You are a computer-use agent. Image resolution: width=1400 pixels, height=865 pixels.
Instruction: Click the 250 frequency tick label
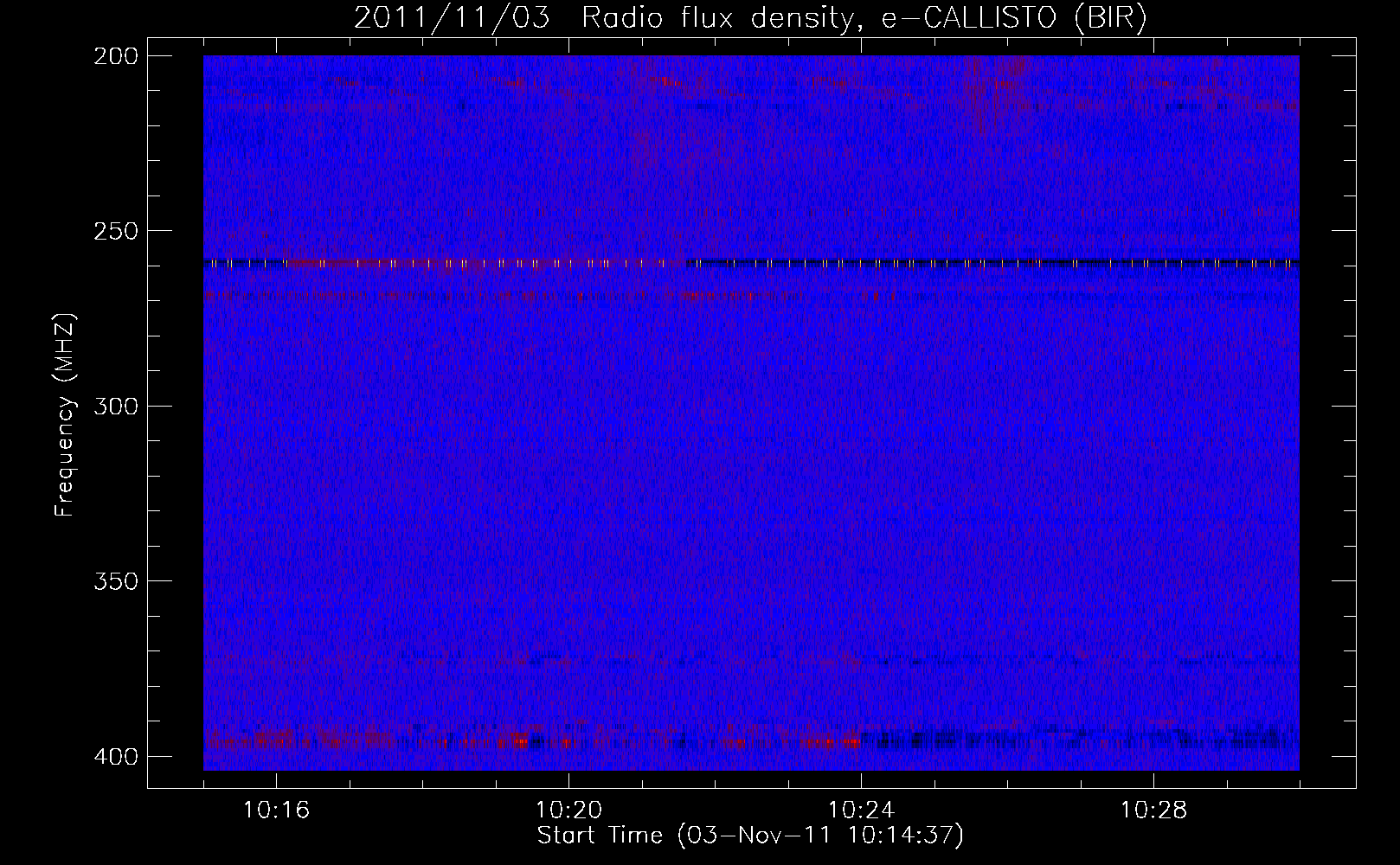[x=115, y=231]
